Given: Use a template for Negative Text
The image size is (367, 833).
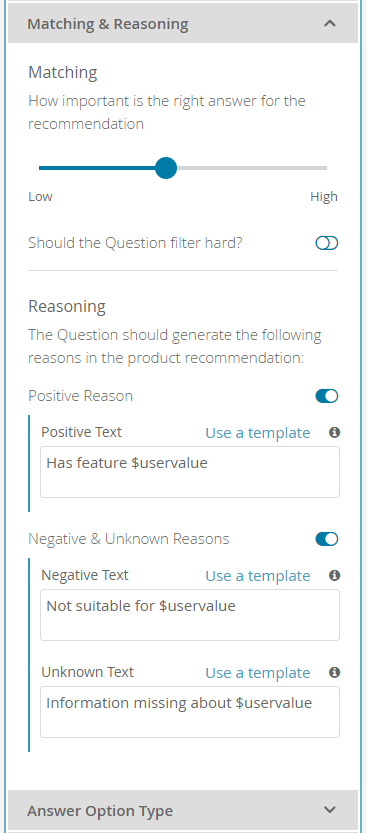Looking at the screenshot, I should click(258, 576).
